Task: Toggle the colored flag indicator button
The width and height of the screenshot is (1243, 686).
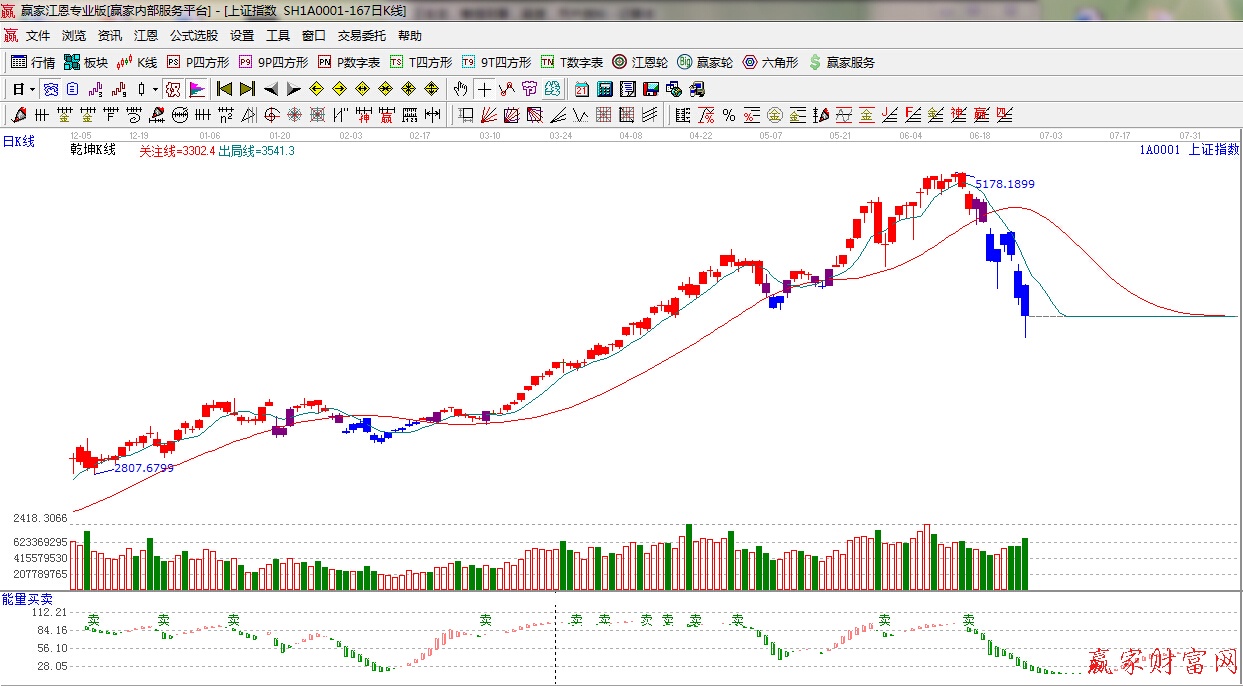Action: pyautogui.click(x=197, y=89)
